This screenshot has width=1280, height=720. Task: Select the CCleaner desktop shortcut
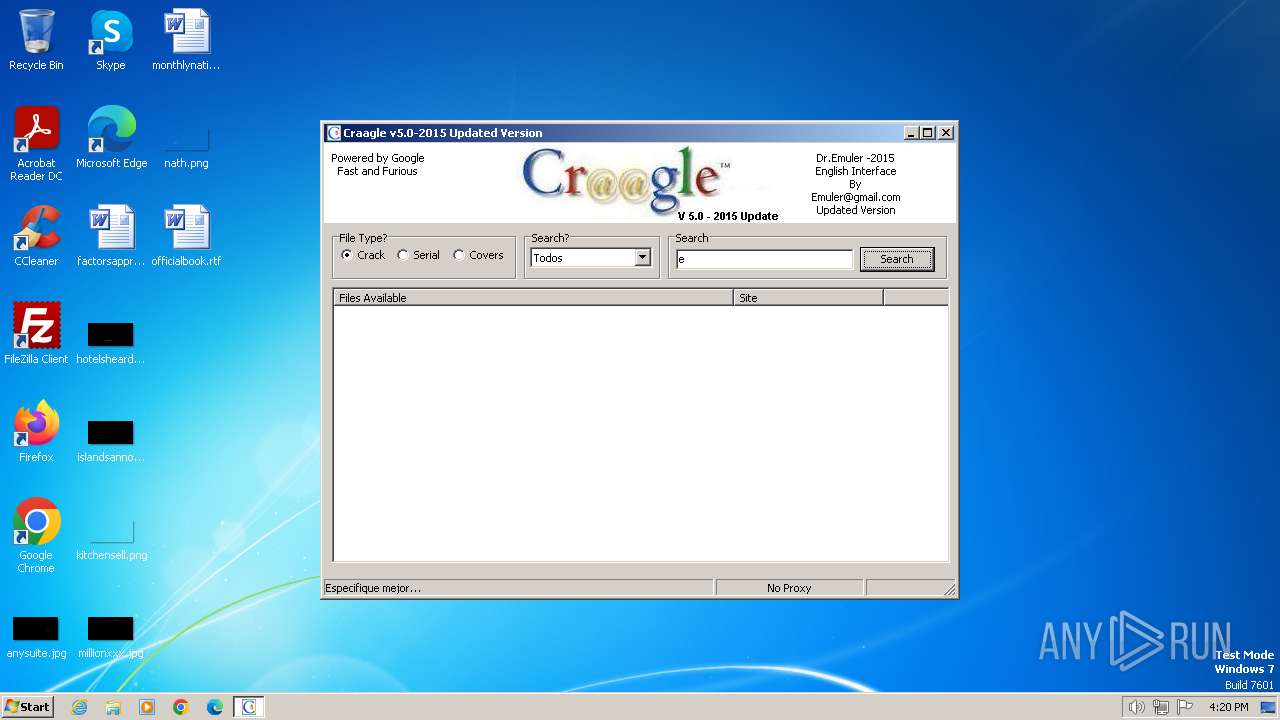[36, 236]
